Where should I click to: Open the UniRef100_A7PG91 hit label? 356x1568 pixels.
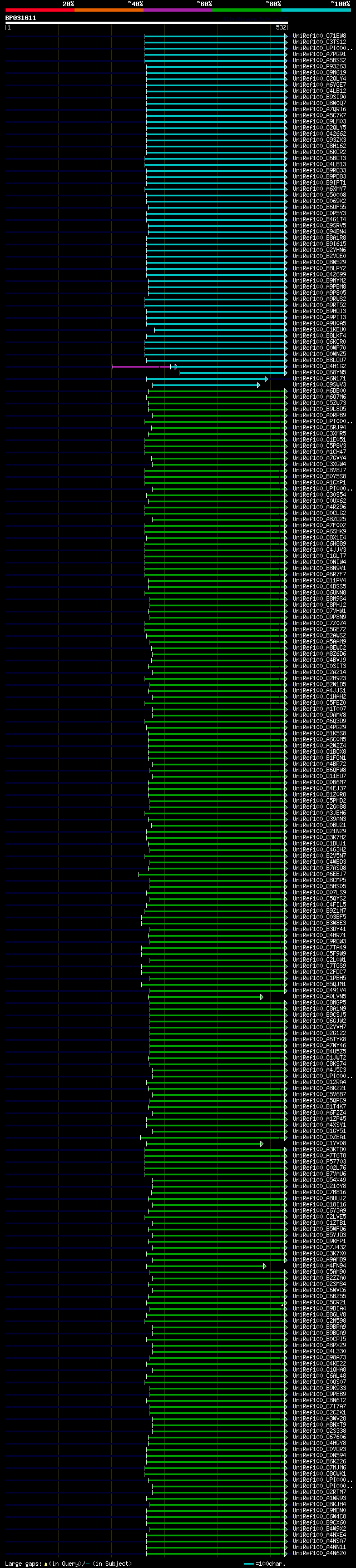[319, 54]
